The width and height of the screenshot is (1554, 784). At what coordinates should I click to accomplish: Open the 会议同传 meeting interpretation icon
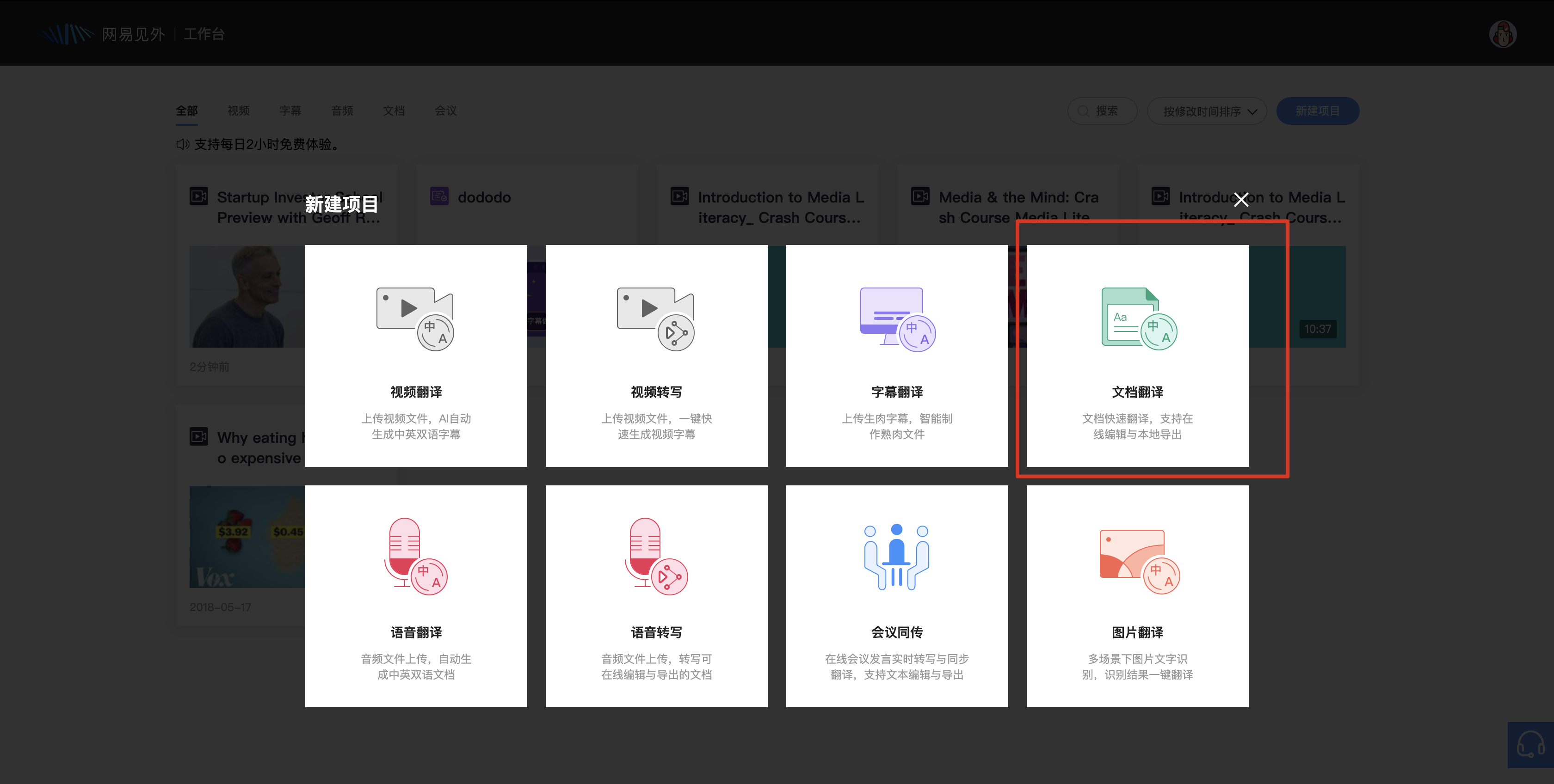pos(897,556)
